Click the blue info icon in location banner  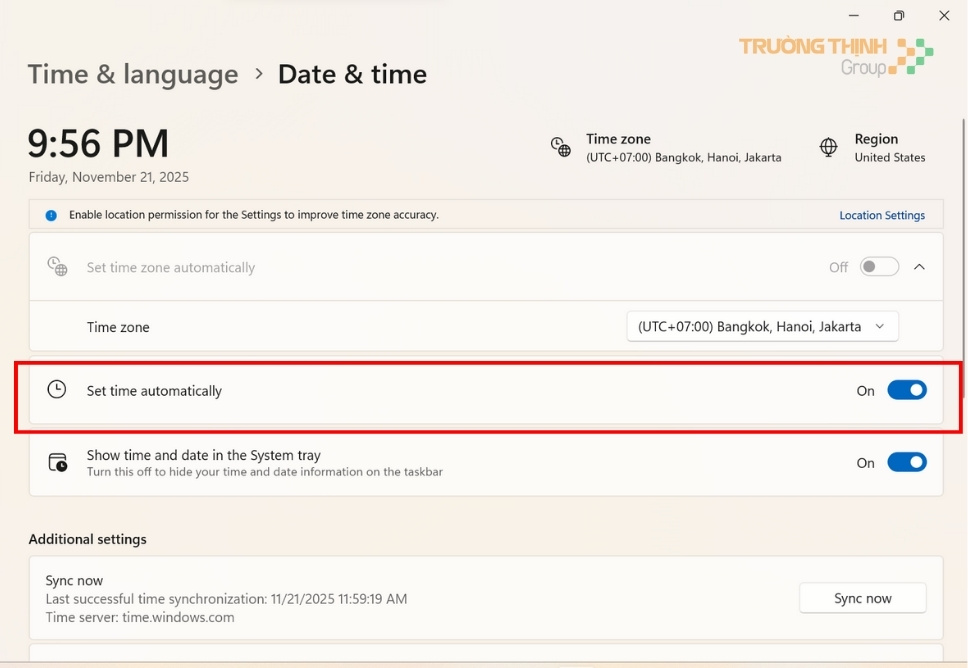point(51,215)
